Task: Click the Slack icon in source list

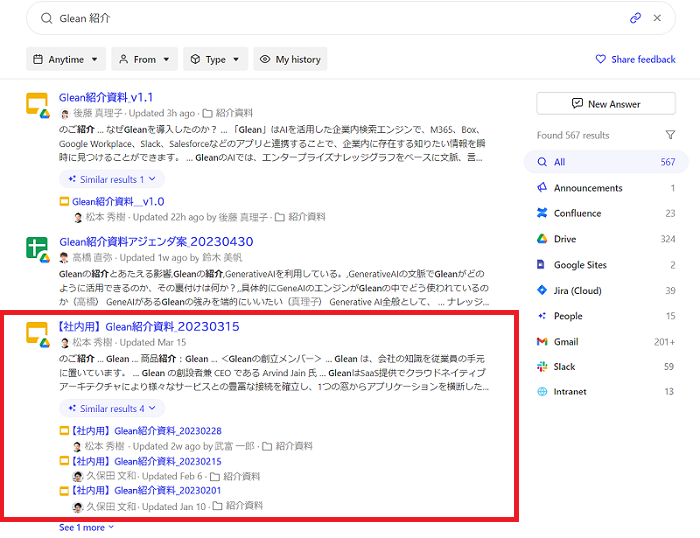Action: coord(542,367)
